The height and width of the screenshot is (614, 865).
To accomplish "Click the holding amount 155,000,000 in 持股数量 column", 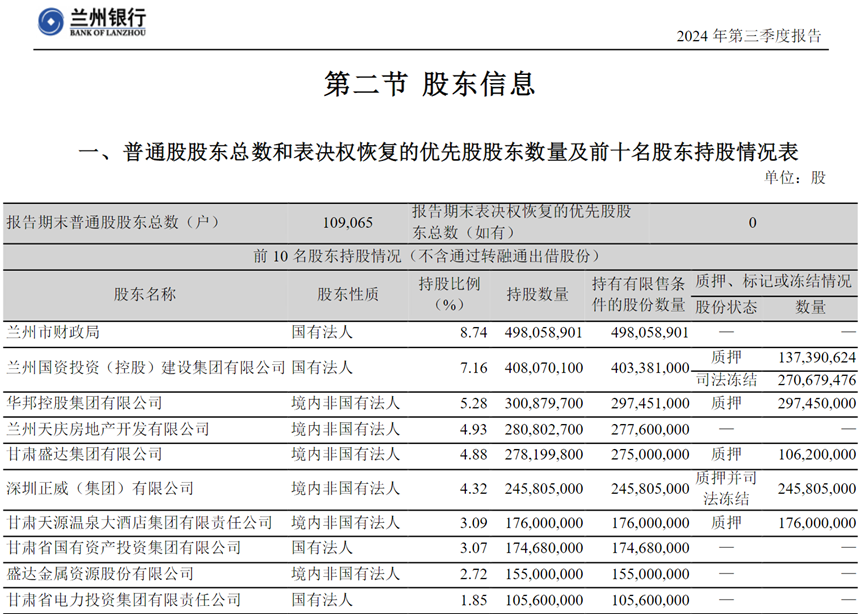I will pyautogui.click(x=543, y=574).
